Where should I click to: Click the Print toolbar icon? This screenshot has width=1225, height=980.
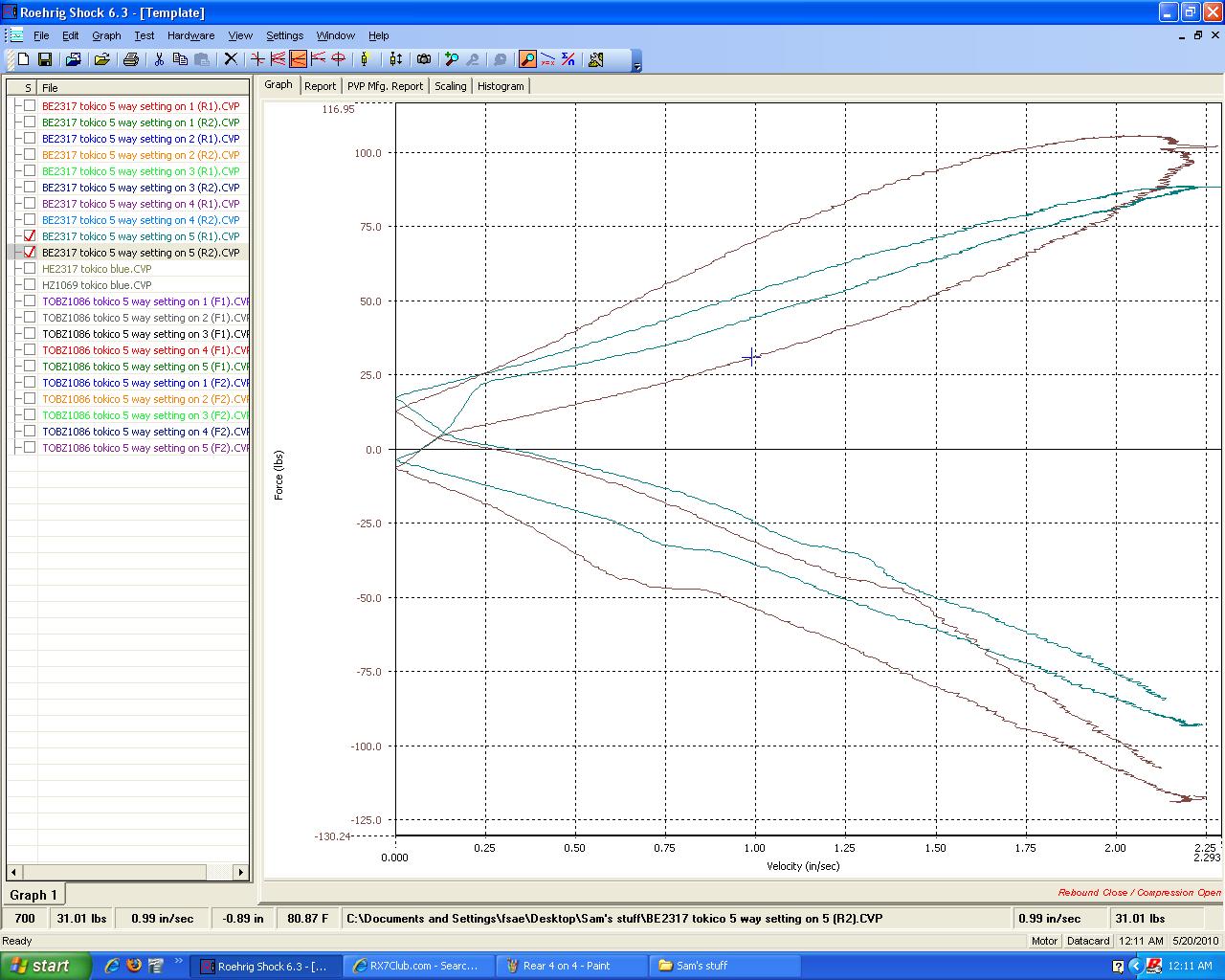coord(131,59)
